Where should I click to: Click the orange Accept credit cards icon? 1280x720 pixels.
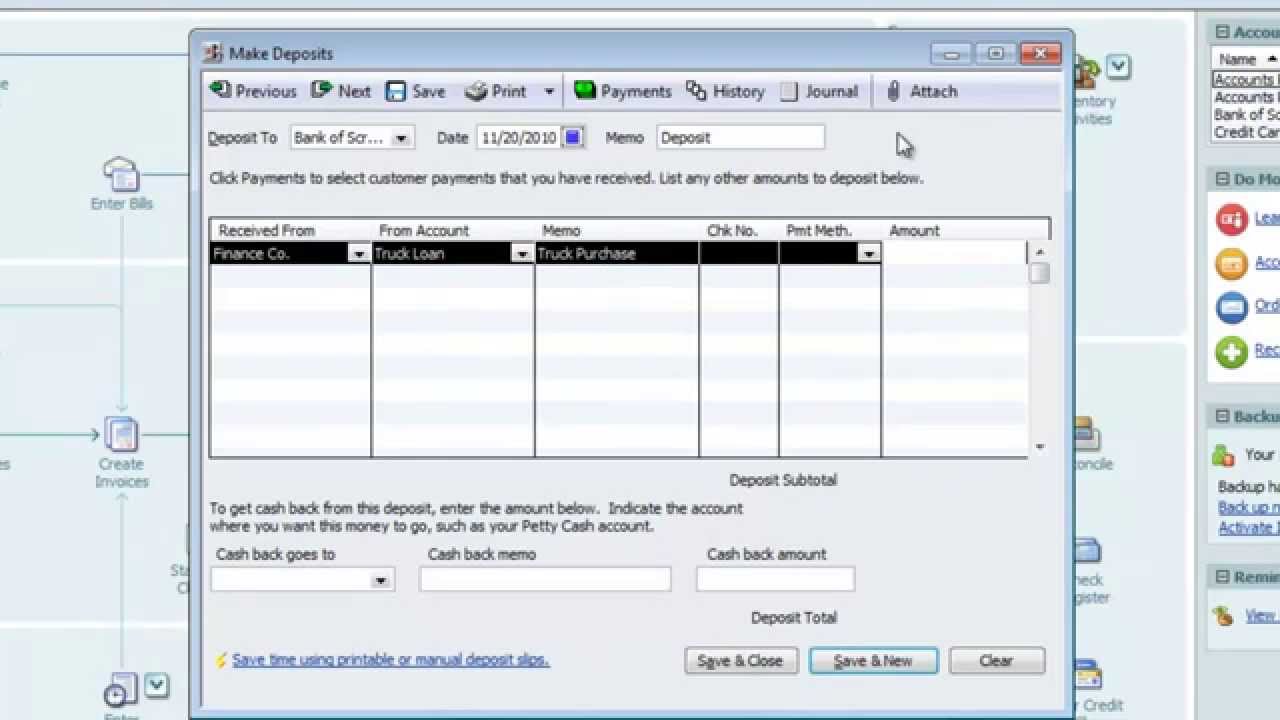pos(1231,263)
